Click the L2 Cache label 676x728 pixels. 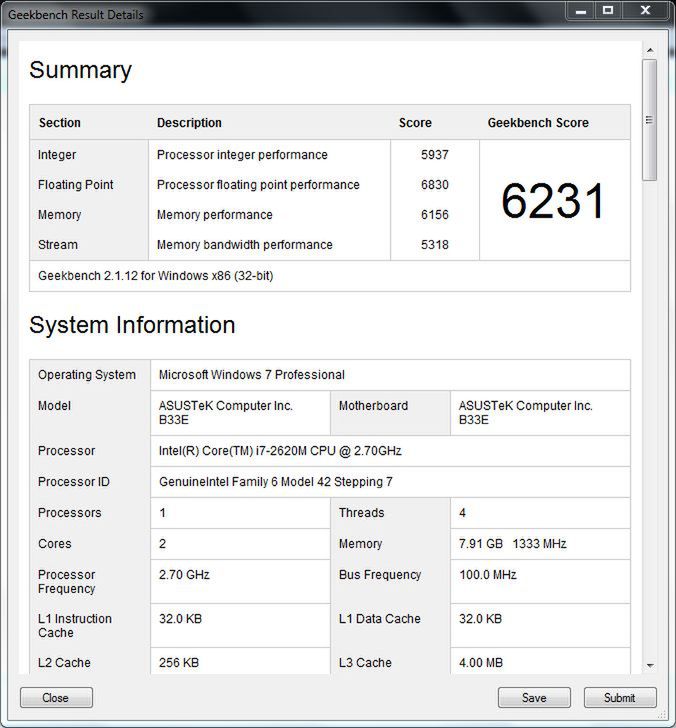[64, 663]
